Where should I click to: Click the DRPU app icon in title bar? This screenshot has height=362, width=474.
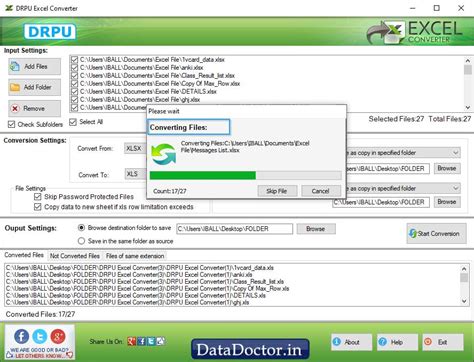9,8
